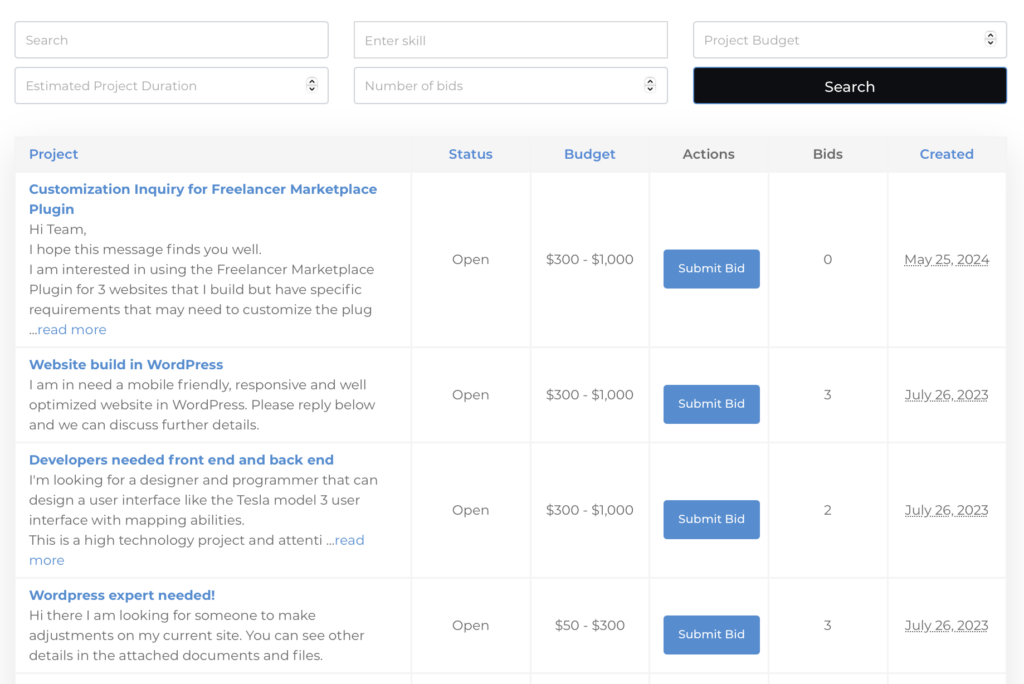Click the black Search button
The height and width of the screenshot is (684, 1024).
point(849,86)
